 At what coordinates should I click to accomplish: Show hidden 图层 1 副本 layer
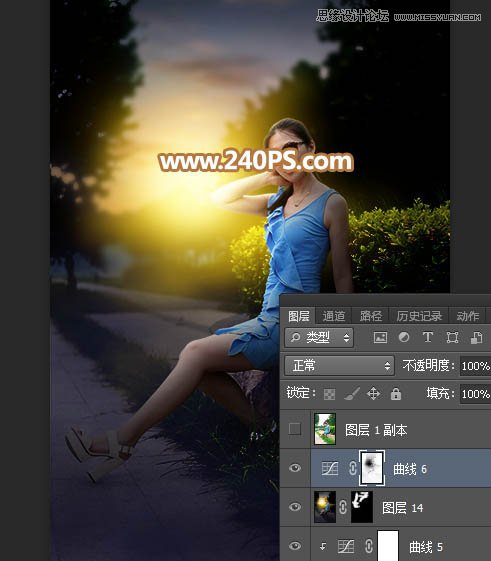[295, 429]
